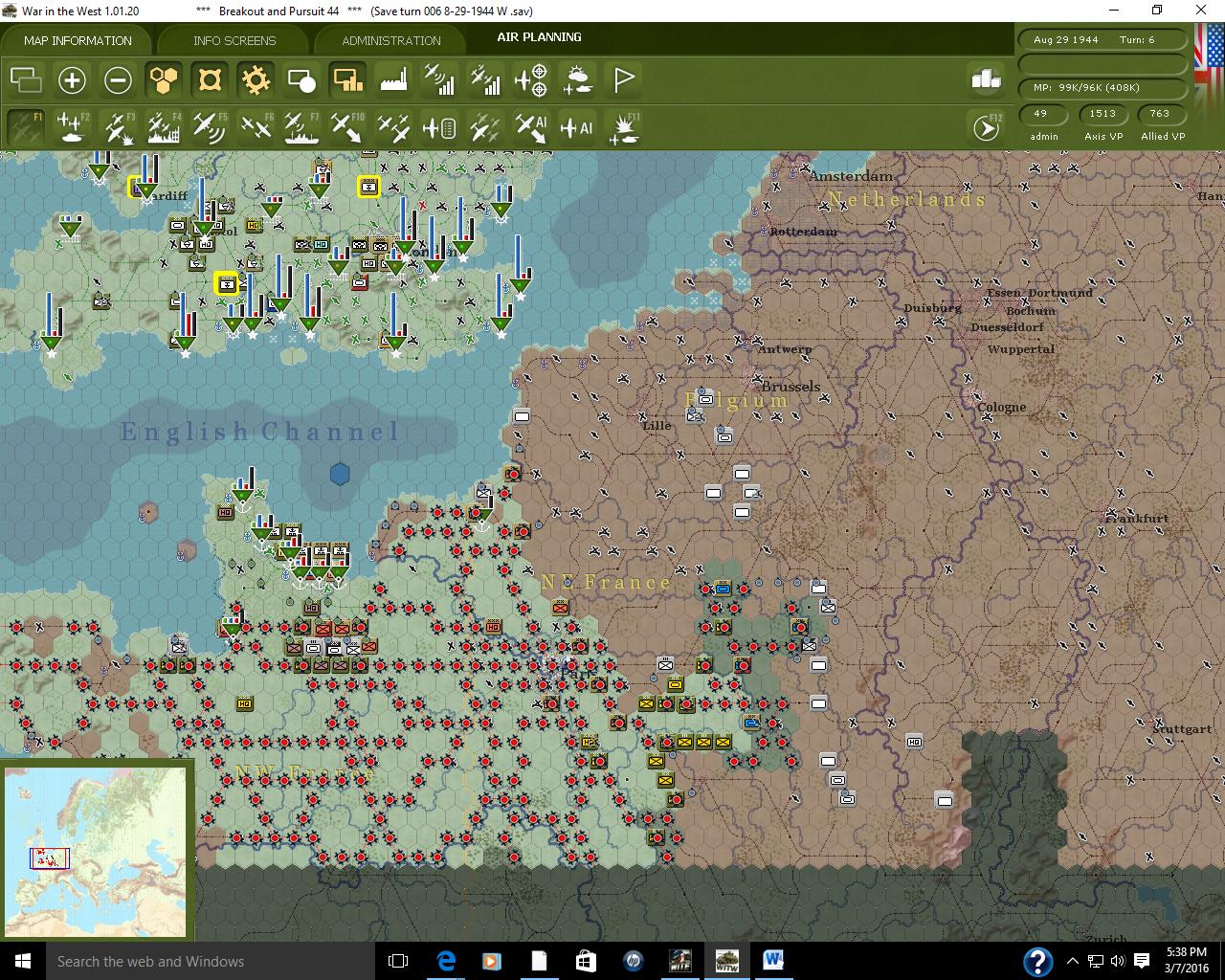The image size is (1225, 980).
Task: Click the rectangle and circle icon
Action: coord(301,79)
